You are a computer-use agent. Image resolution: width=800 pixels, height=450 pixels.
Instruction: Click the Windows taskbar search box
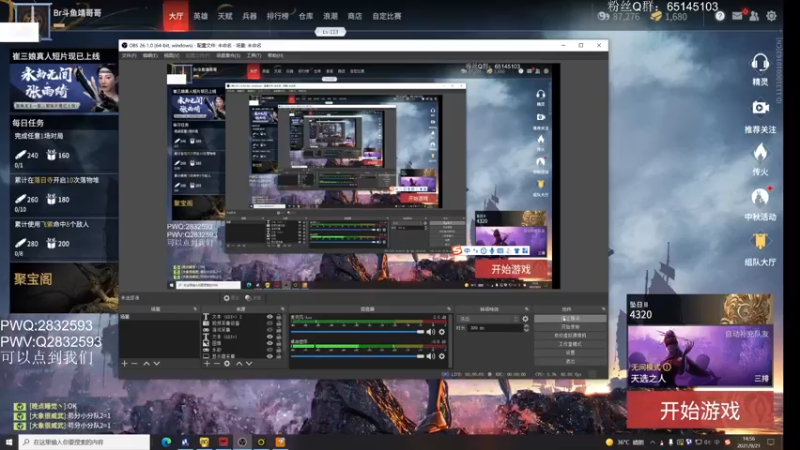84,442
